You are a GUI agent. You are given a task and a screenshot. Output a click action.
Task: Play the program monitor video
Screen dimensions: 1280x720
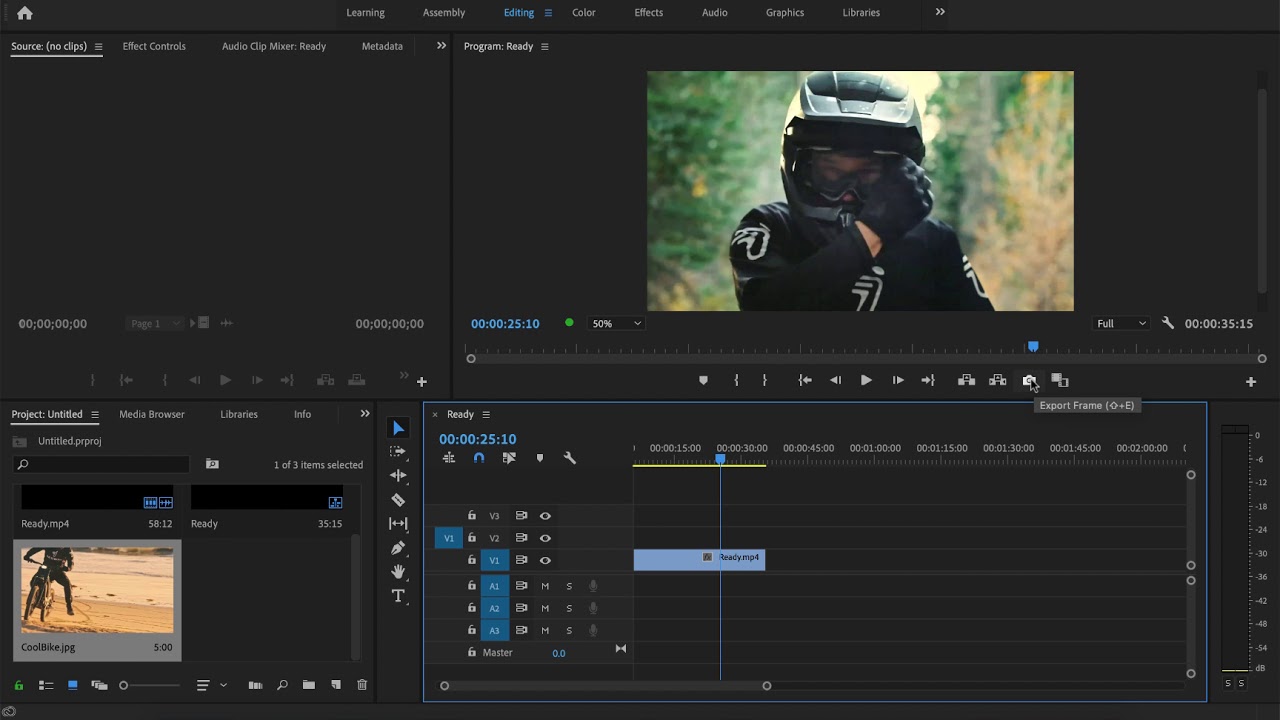coord(866,380)
